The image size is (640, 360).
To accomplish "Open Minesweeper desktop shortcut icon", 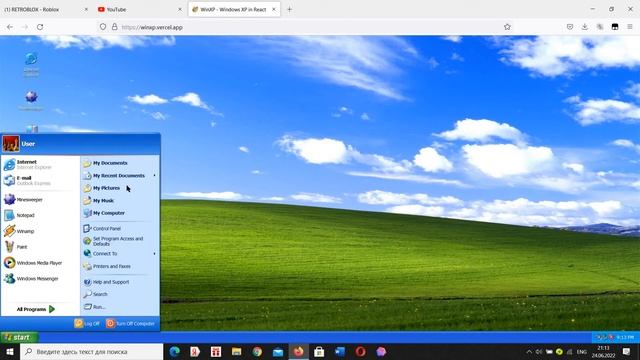I will tap(31, 100).
